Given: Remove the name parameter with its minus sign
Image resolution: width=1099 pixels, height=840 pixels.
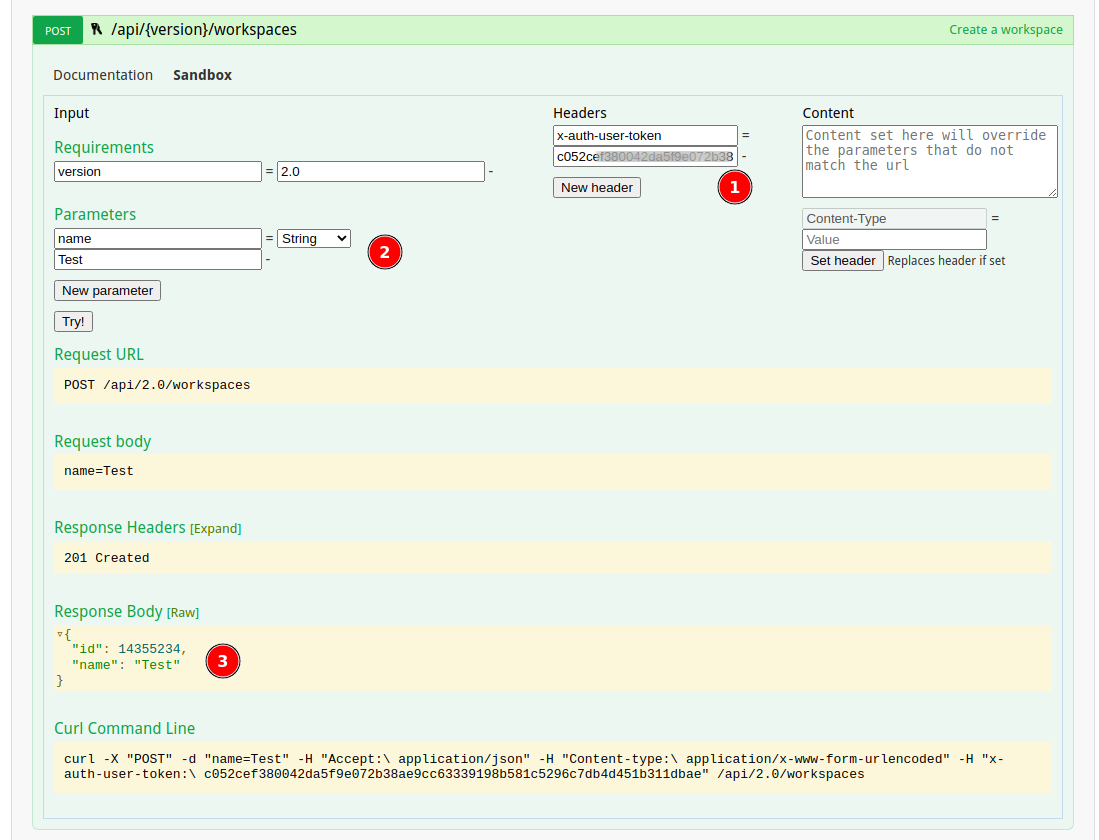Looking at the screenshot, I should pyautogui.click(x=268, y=260).
